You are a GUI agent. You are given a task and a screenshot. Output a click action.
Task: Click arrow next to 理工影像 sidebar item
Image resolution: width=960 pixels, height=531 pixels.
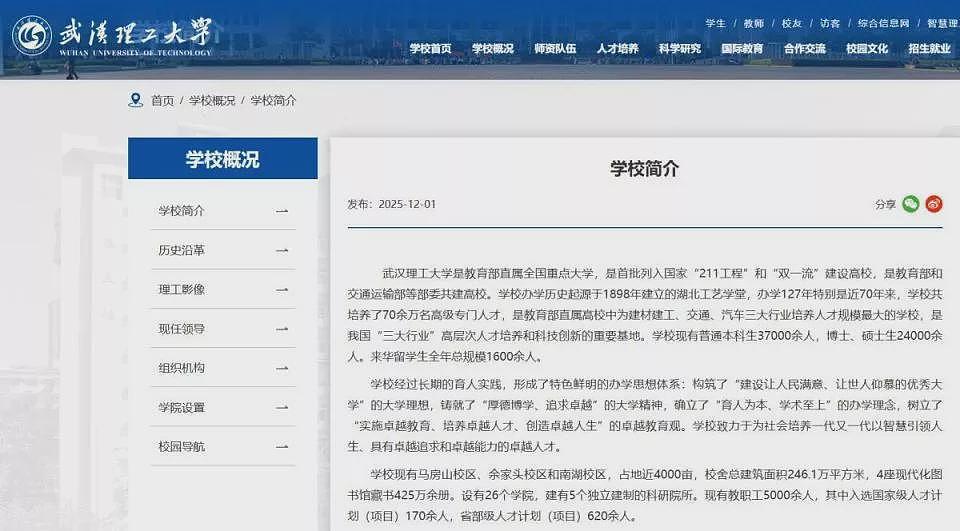pyautogui.click(x=282, y=290)
